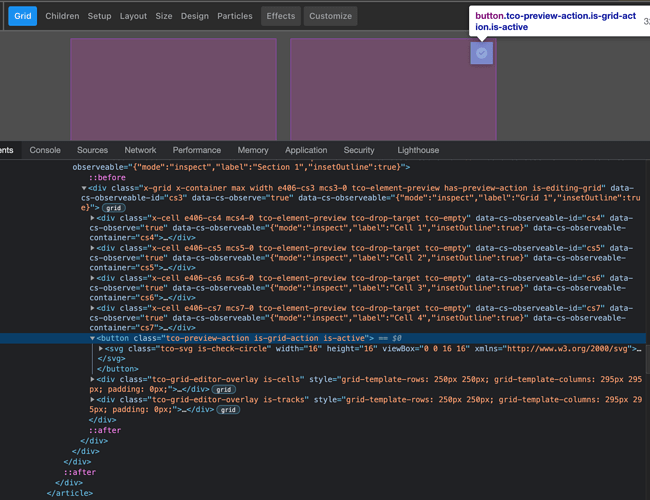Click the Customize button

[x=330, y=16]
